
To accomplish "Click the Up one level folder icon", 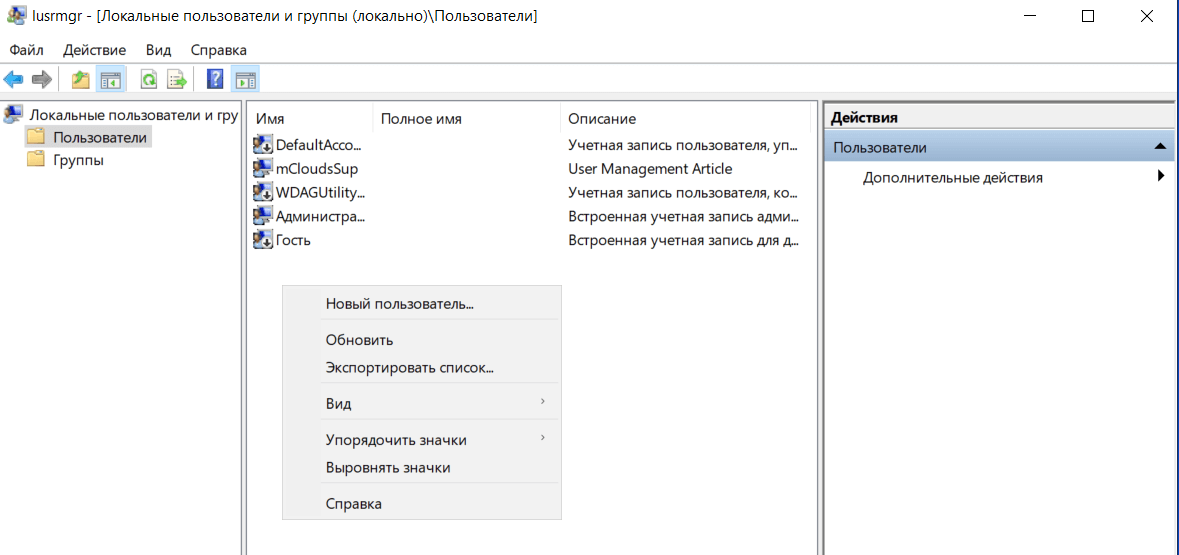I will click(80, 79).
